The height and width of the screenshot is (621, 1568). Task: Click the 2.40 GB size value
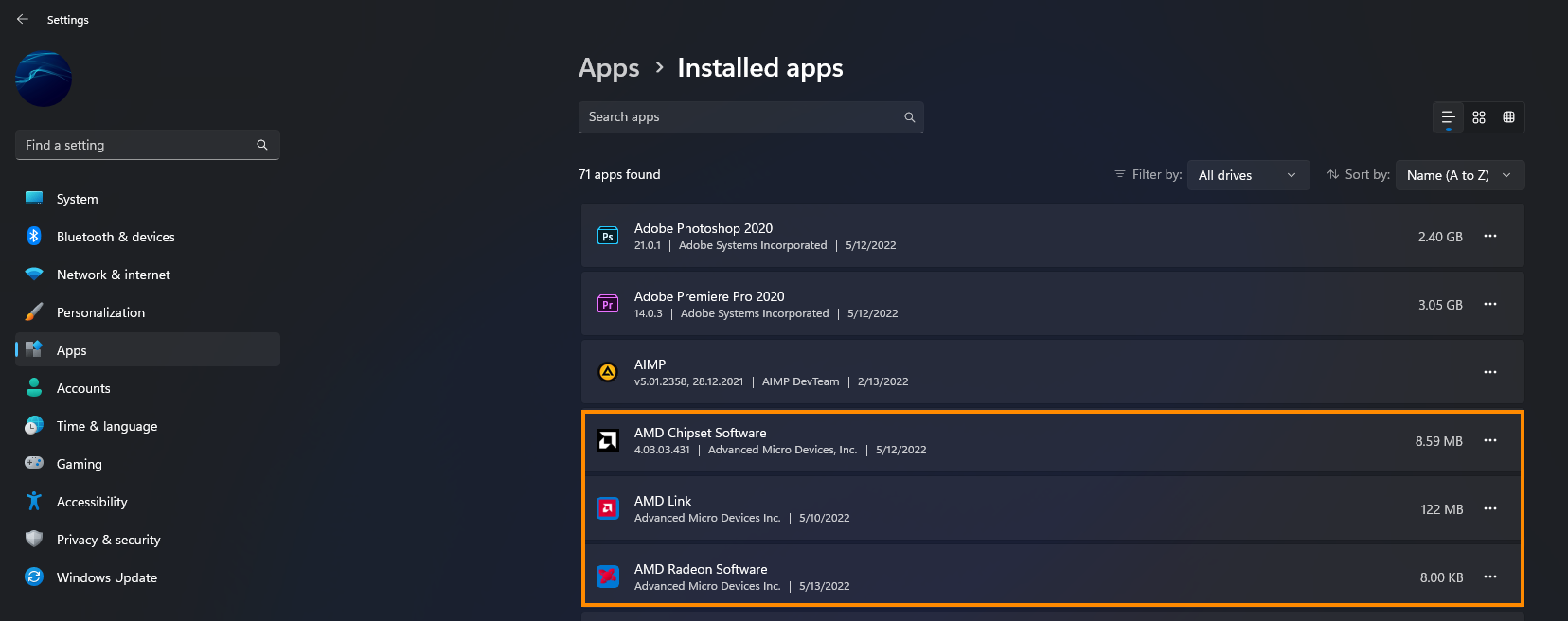[1440, 237]
